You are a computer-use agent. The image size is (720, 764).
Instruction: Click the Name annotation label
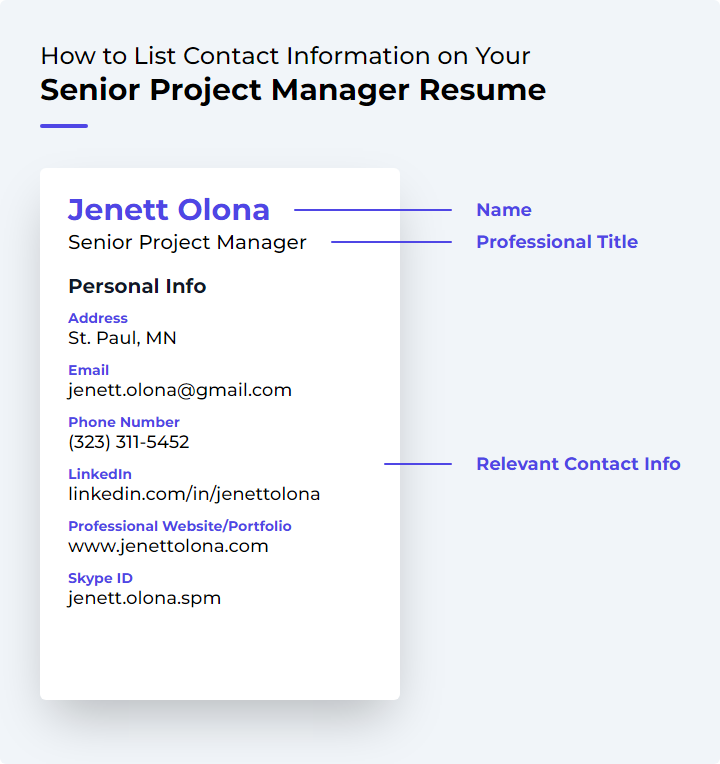click(x=504, y=210)
